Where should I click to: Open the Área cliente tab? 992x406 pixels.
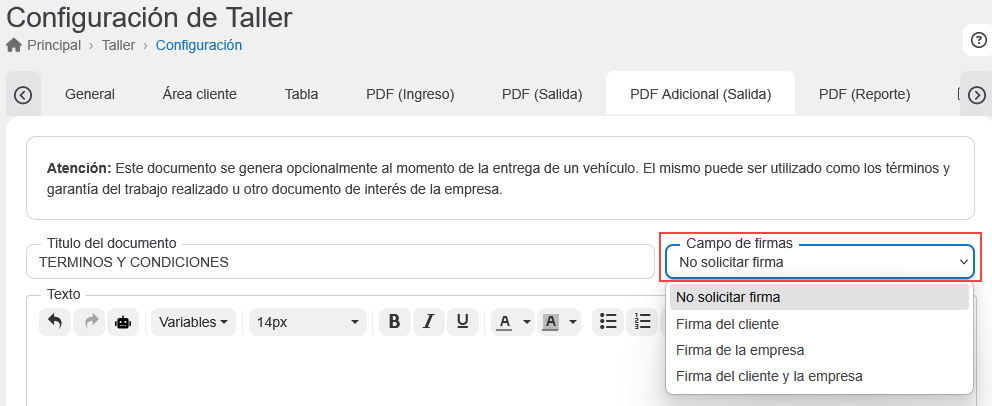[199, 95]
